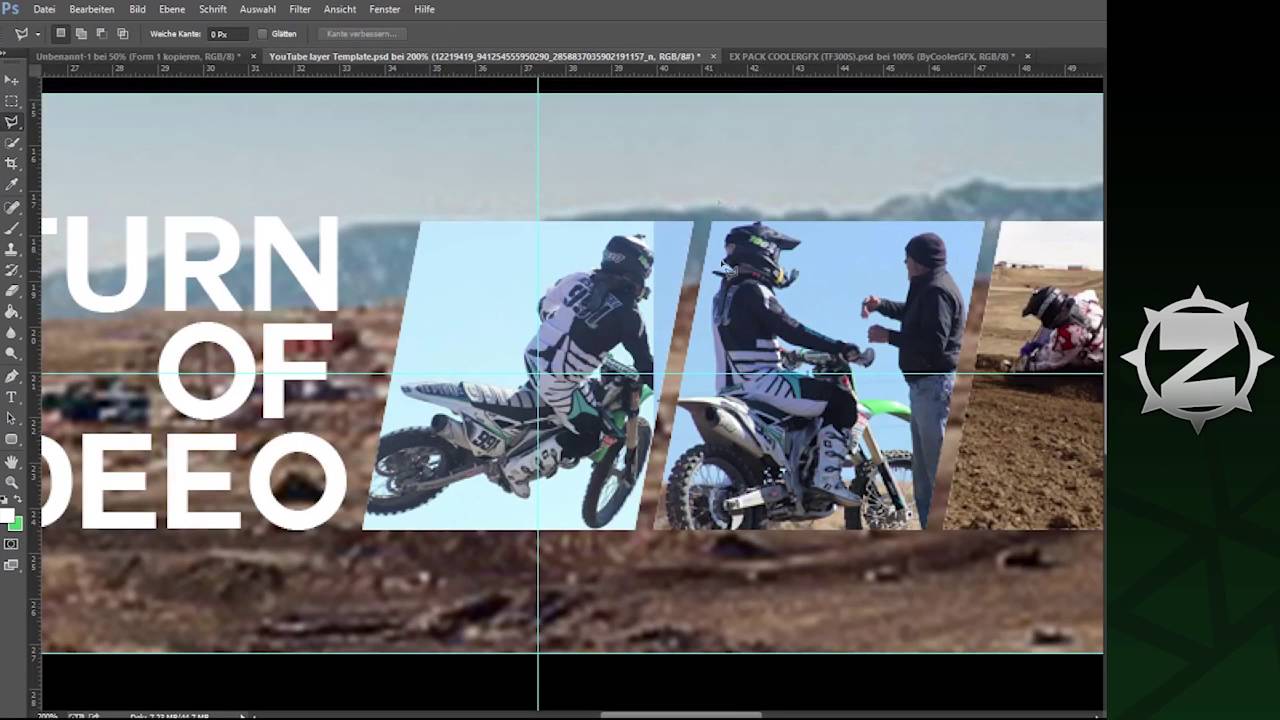Viewport: 1280px width, 720px height.
Task: Click the horizontal scrollbar thumb
Action: [x=681, y=715]
